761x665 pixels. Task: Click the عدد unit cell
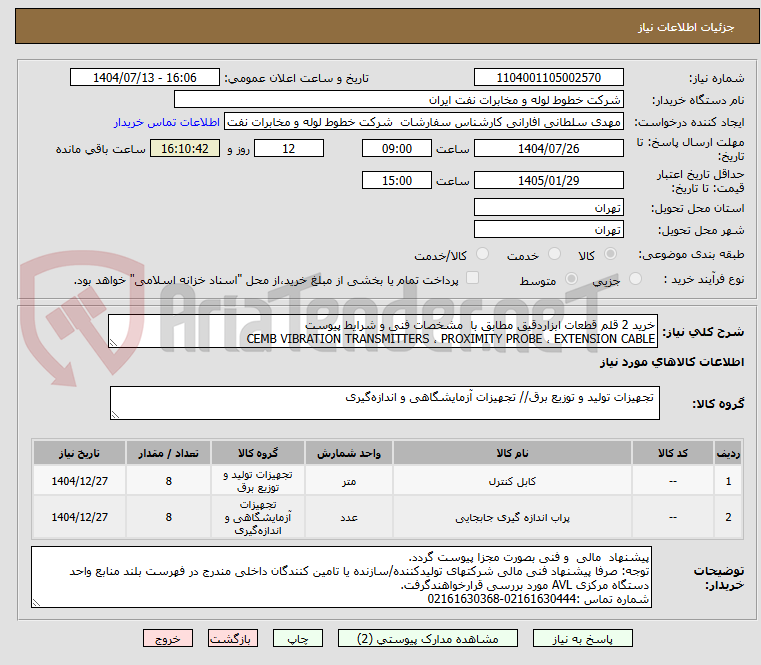point(348,517)
